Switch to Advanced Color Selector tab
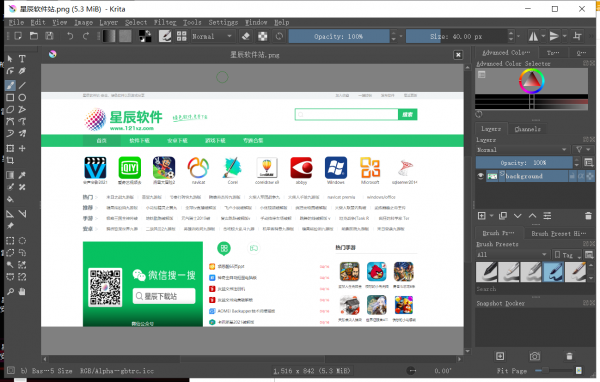 coord(506,52)
